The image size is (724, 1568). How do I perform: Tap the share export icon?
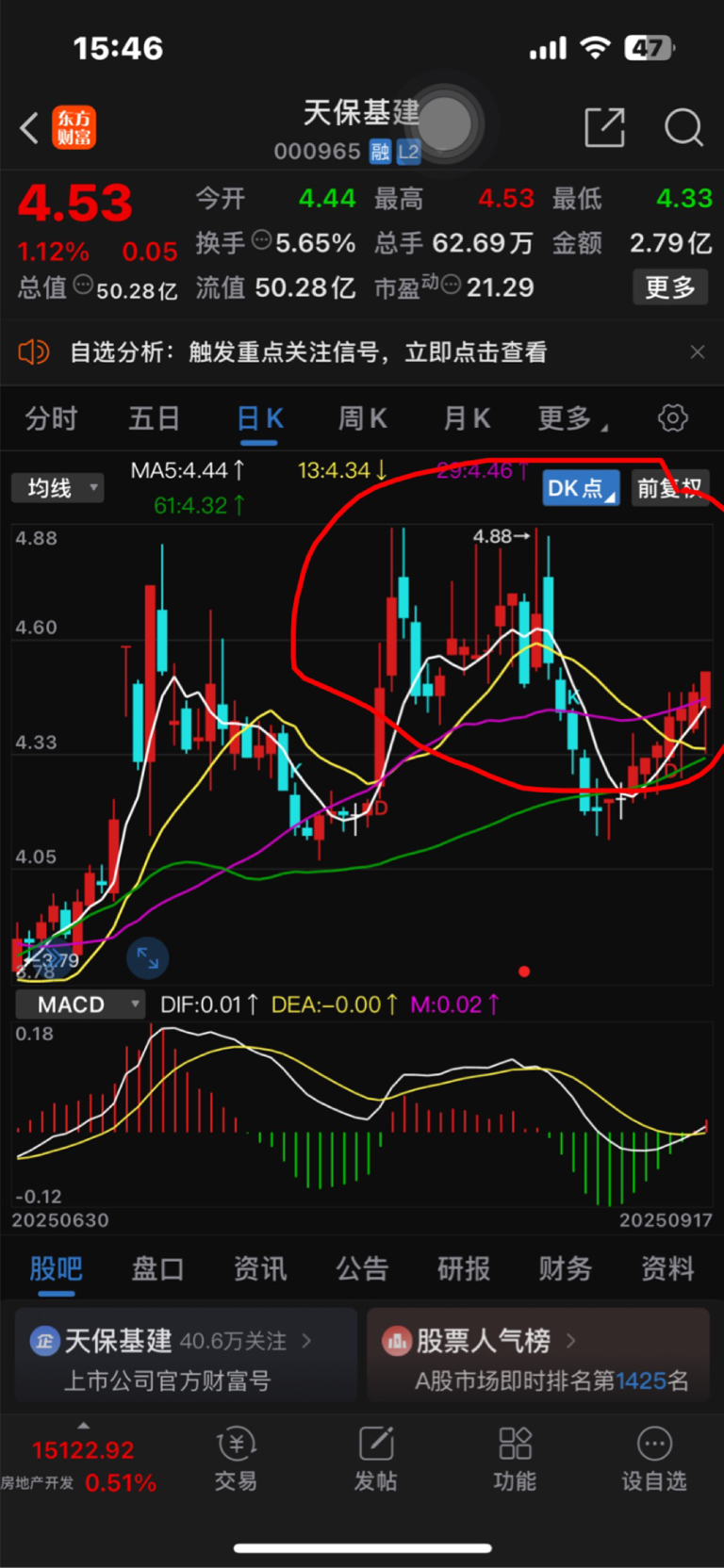click(x=605, y=127)
